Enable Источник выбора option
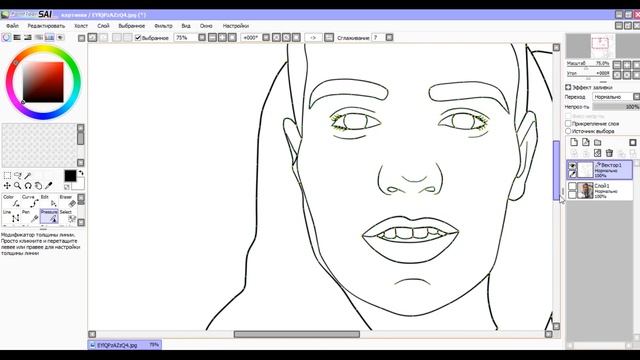The width and height of the screenshot is (640, 360). coord(568,131)
